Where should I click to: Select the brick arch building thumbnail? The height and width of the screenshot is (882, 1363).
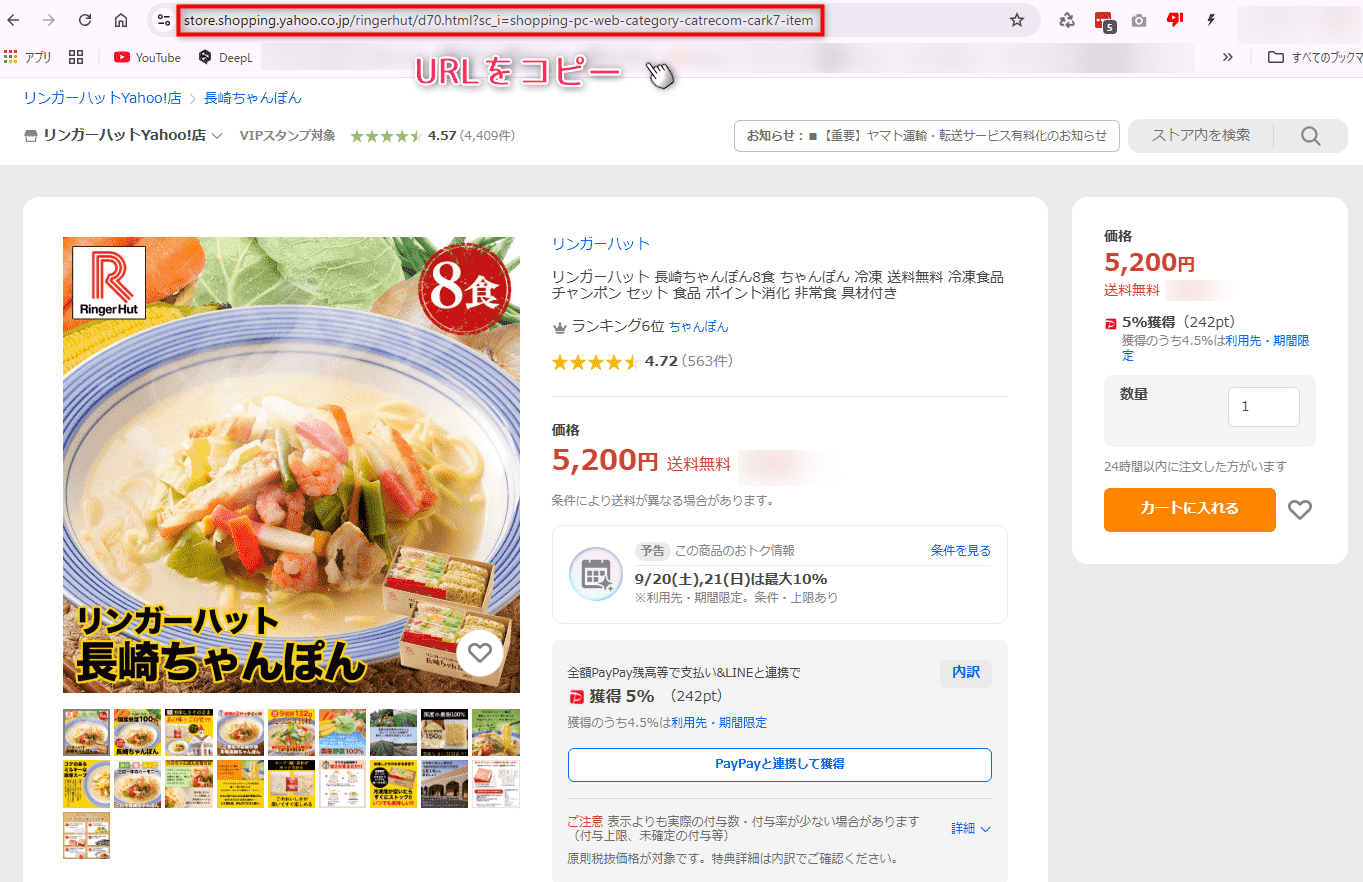coord(444,784)
